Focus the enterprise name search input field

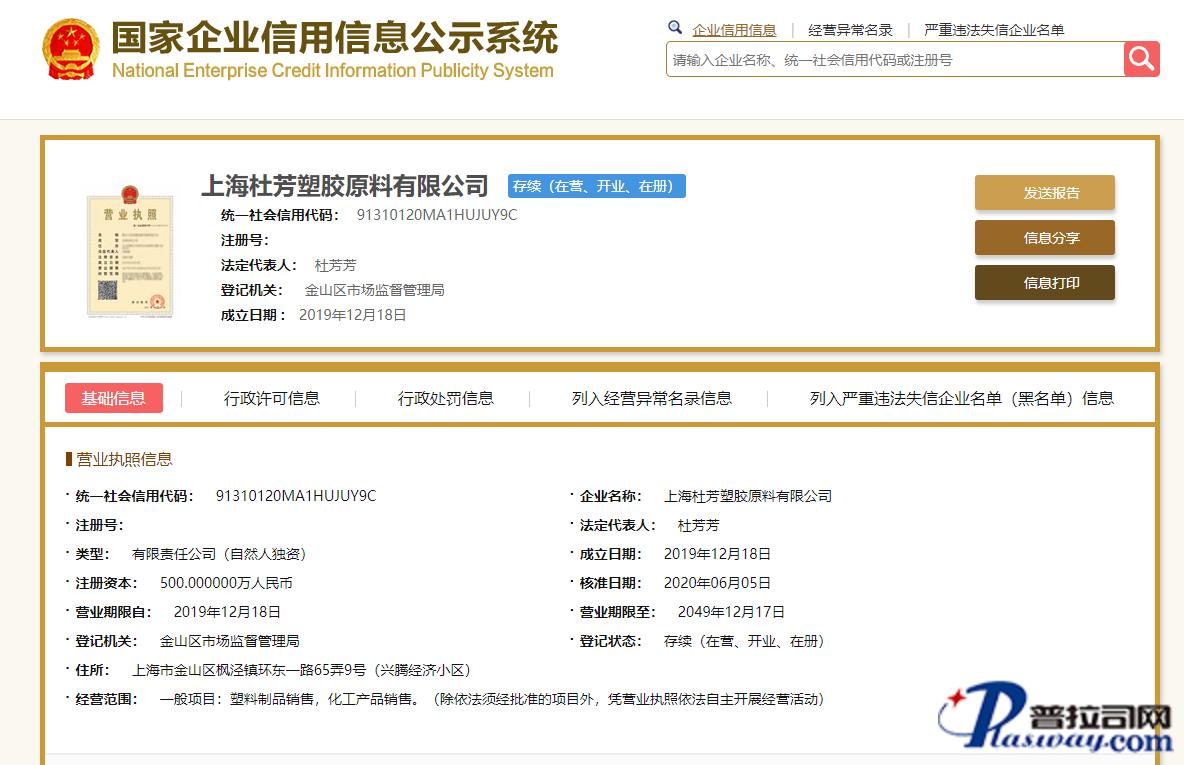point(894,60)
